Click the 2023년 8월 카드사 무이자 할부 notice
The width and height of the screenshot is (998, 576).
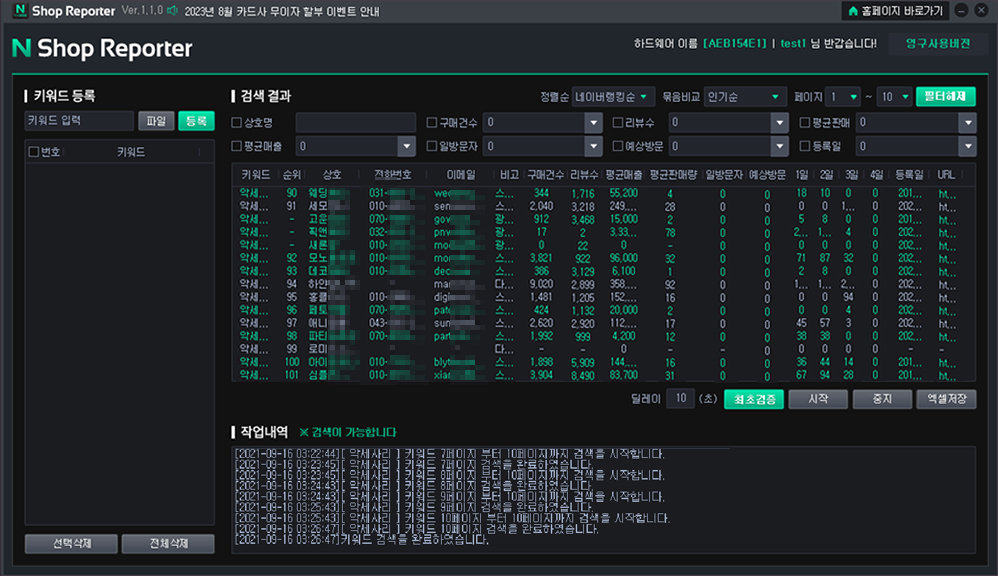tap(282, 11)
